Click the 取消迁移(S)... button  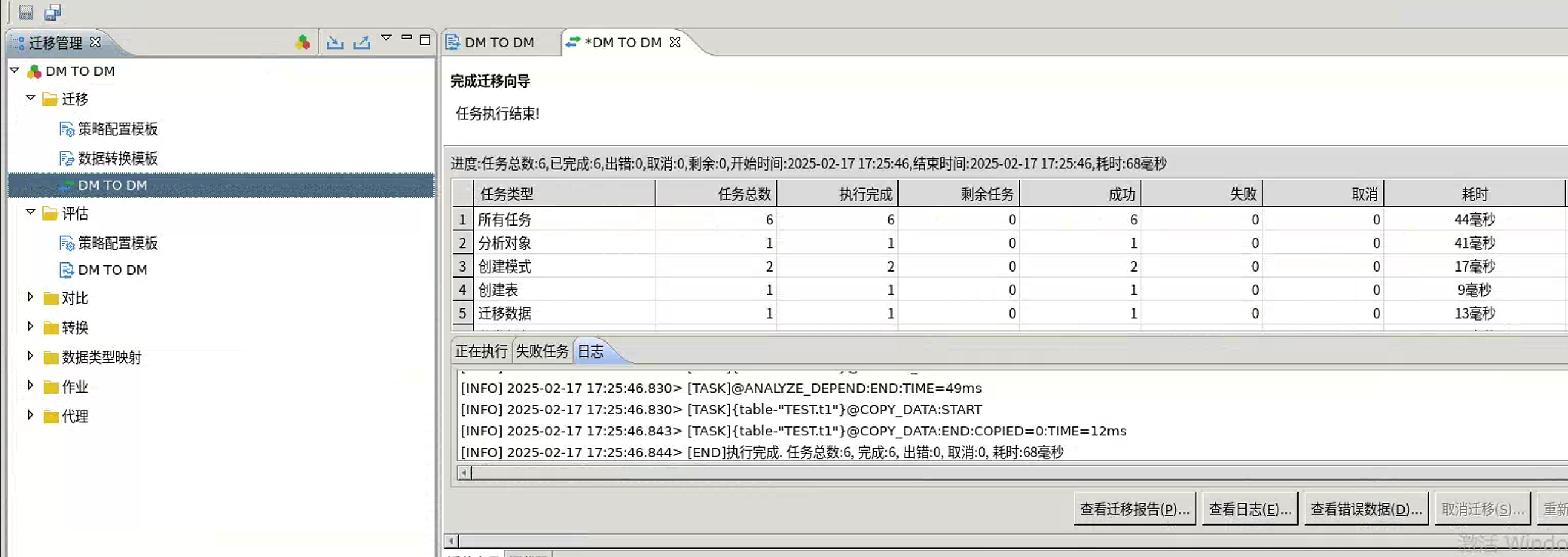(x=1482, y=509)
